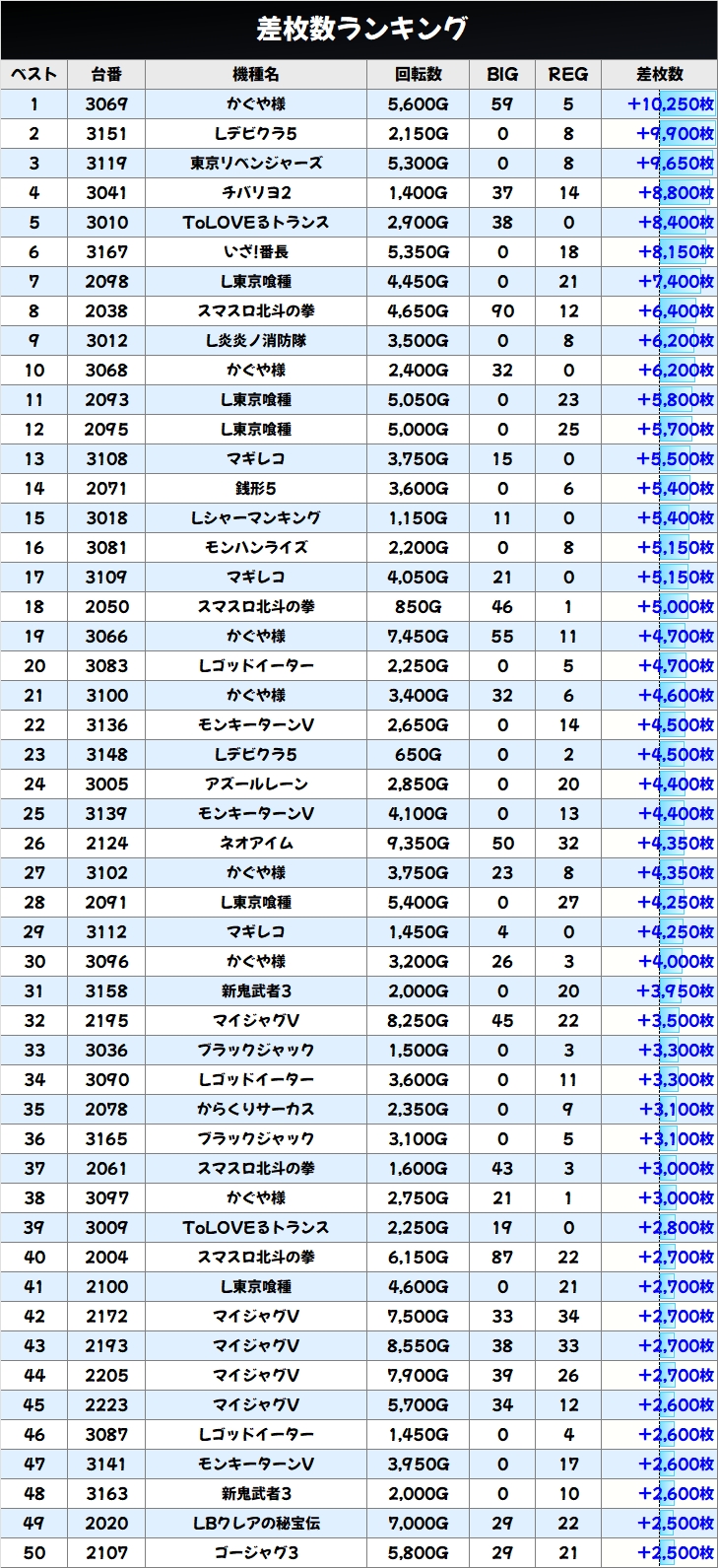Click the からくりサーカス machine name
This screenshot has width=718, height=1568.
point(256,1110)
